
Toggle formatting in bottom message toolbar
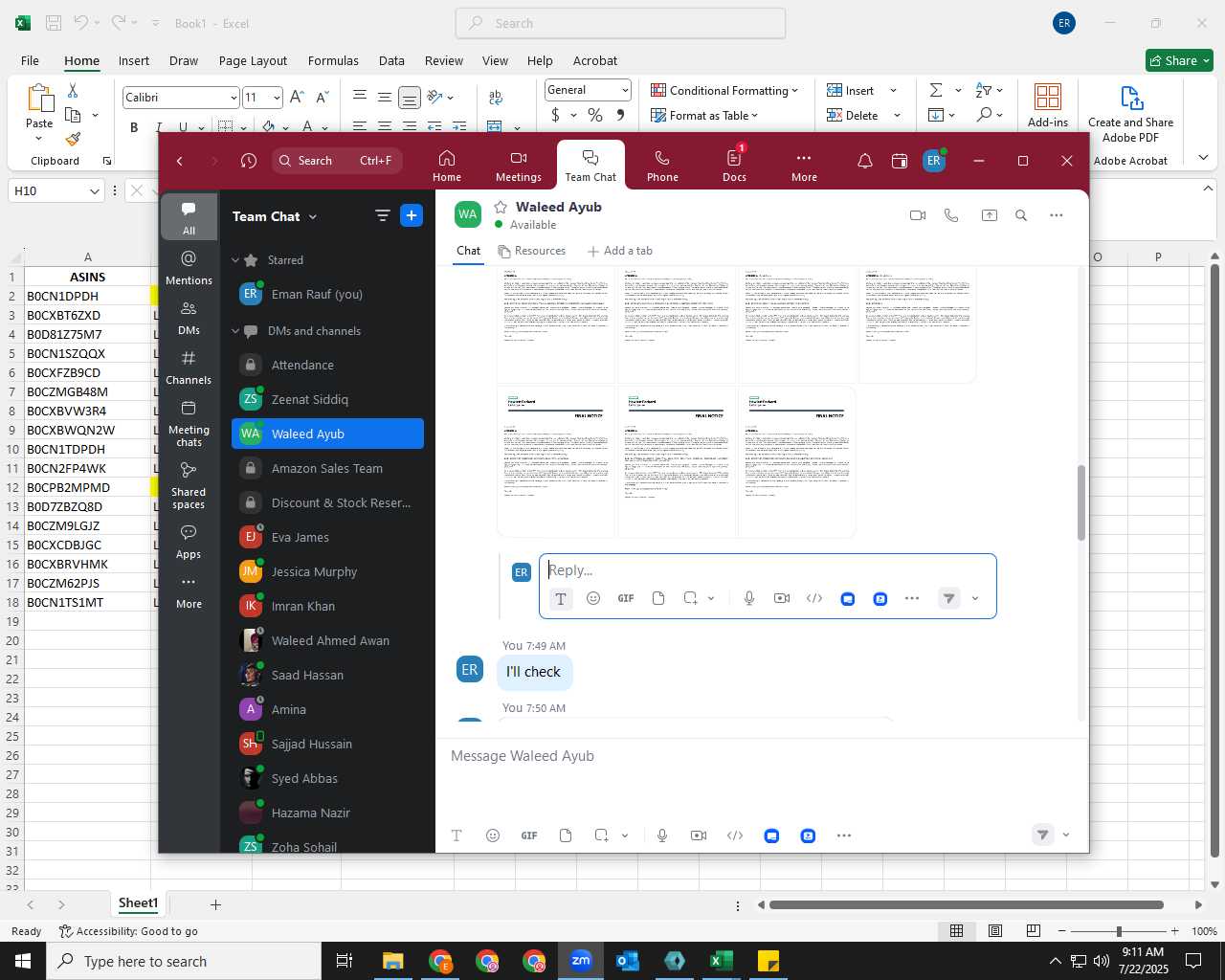457,835
